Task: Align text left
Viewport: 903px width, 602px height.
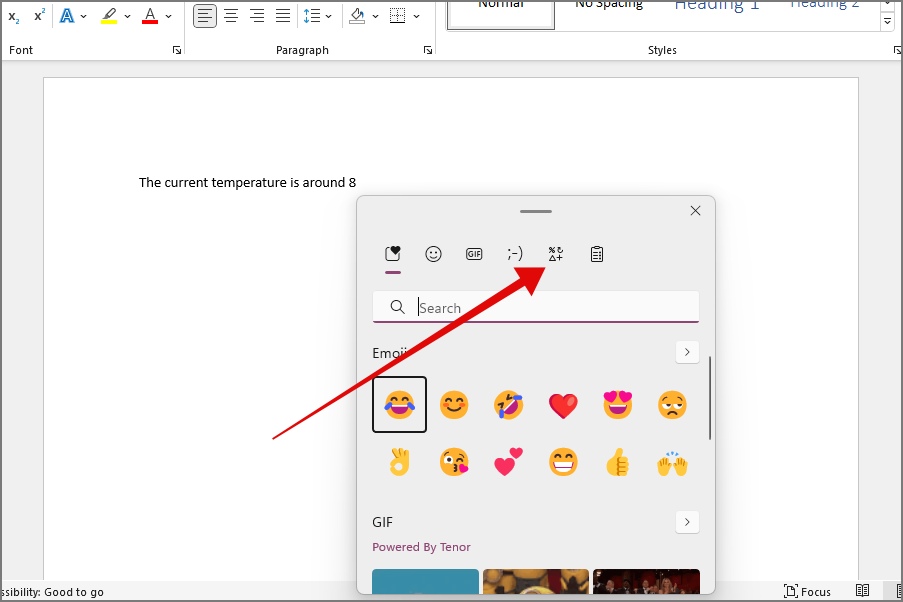Action: click(205, 16)
